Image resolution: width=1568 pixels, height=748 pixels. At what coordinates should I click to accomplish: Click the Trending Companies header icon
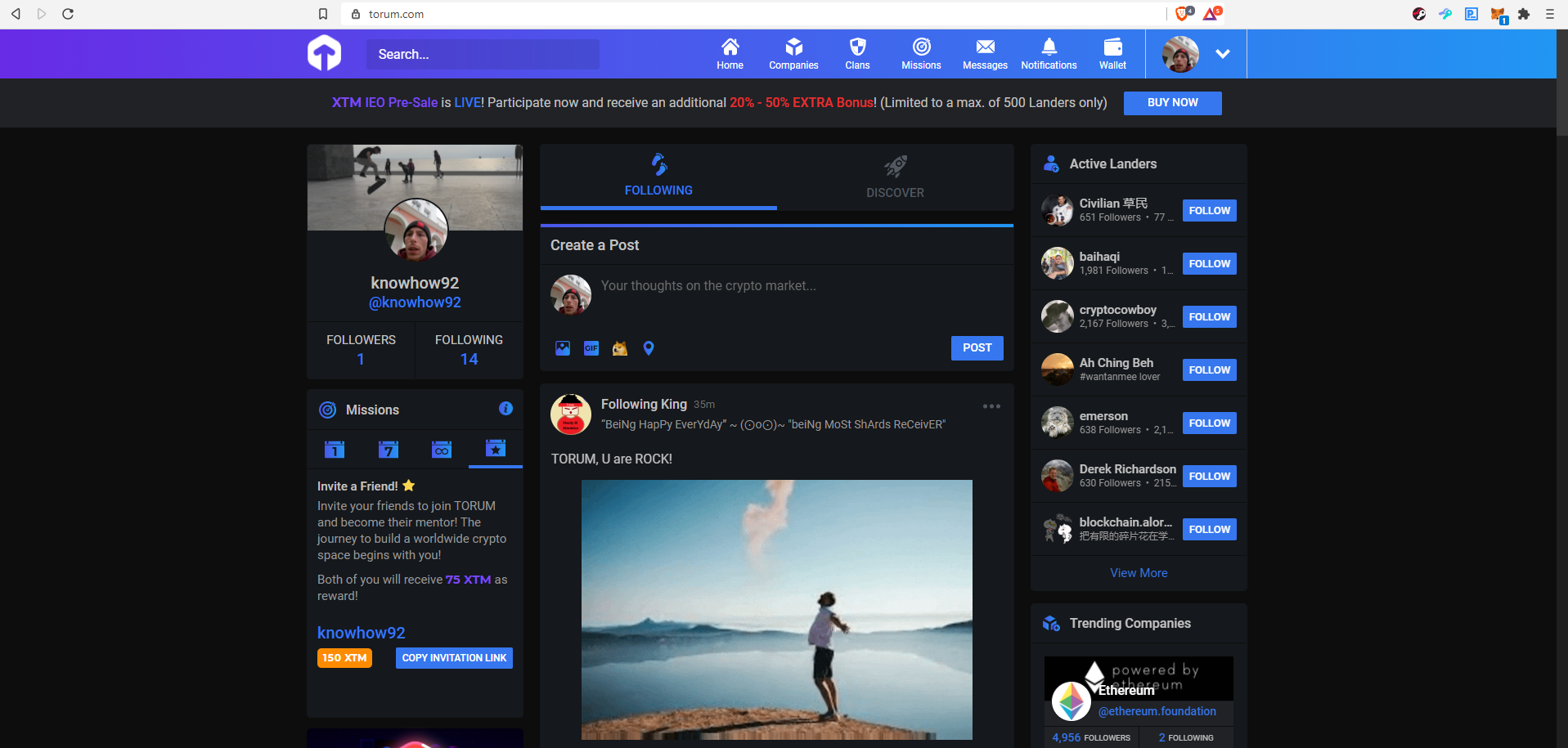pos(1051,623)
